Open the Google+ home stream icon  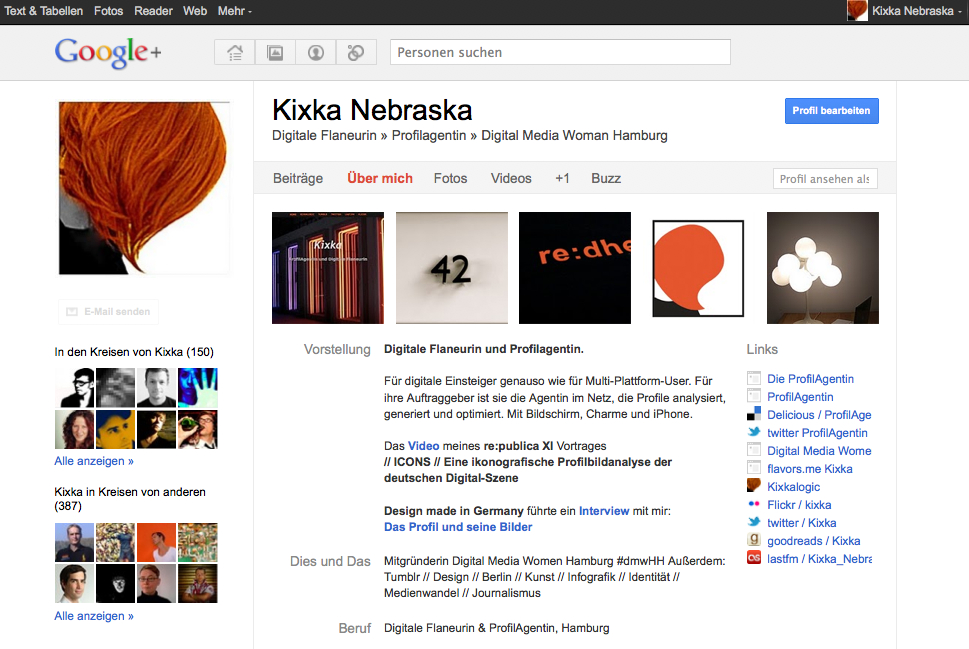tap(235, 53)
